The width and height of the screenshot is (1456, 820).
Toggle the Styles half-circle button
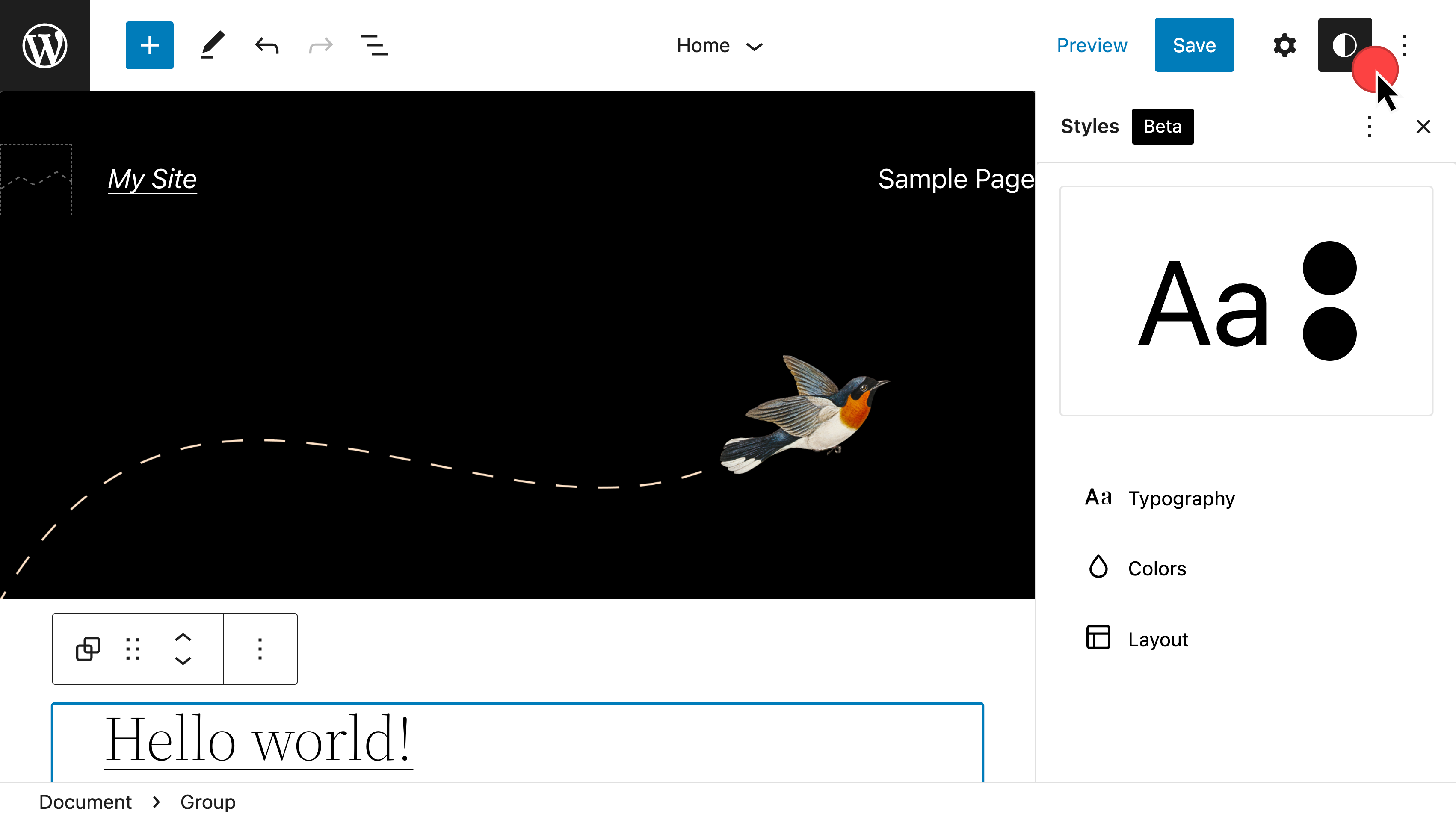(x=1344, y=45)
